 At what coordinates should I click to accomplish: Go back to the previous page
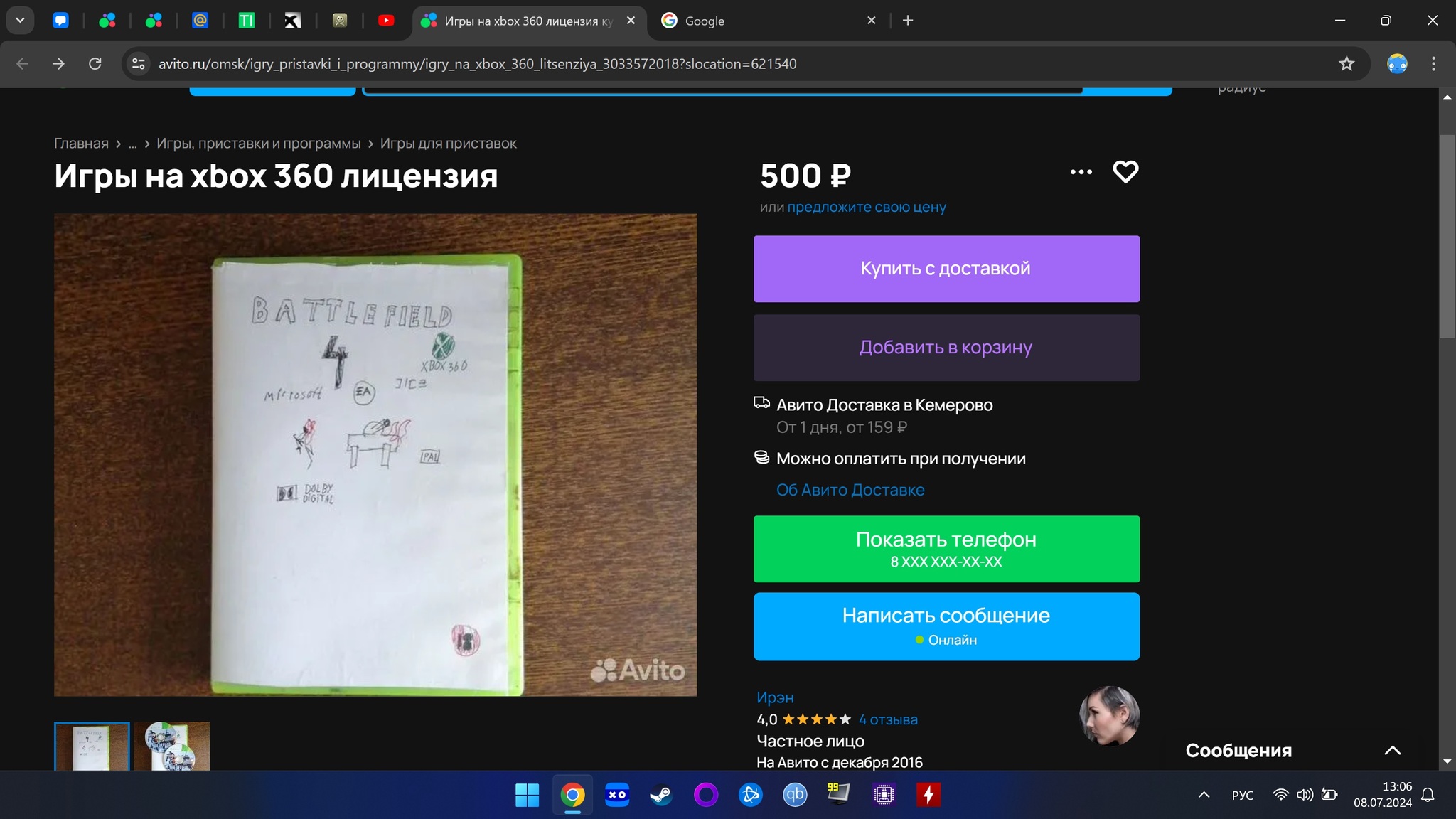pyautogui.click(x=22, y=64)
